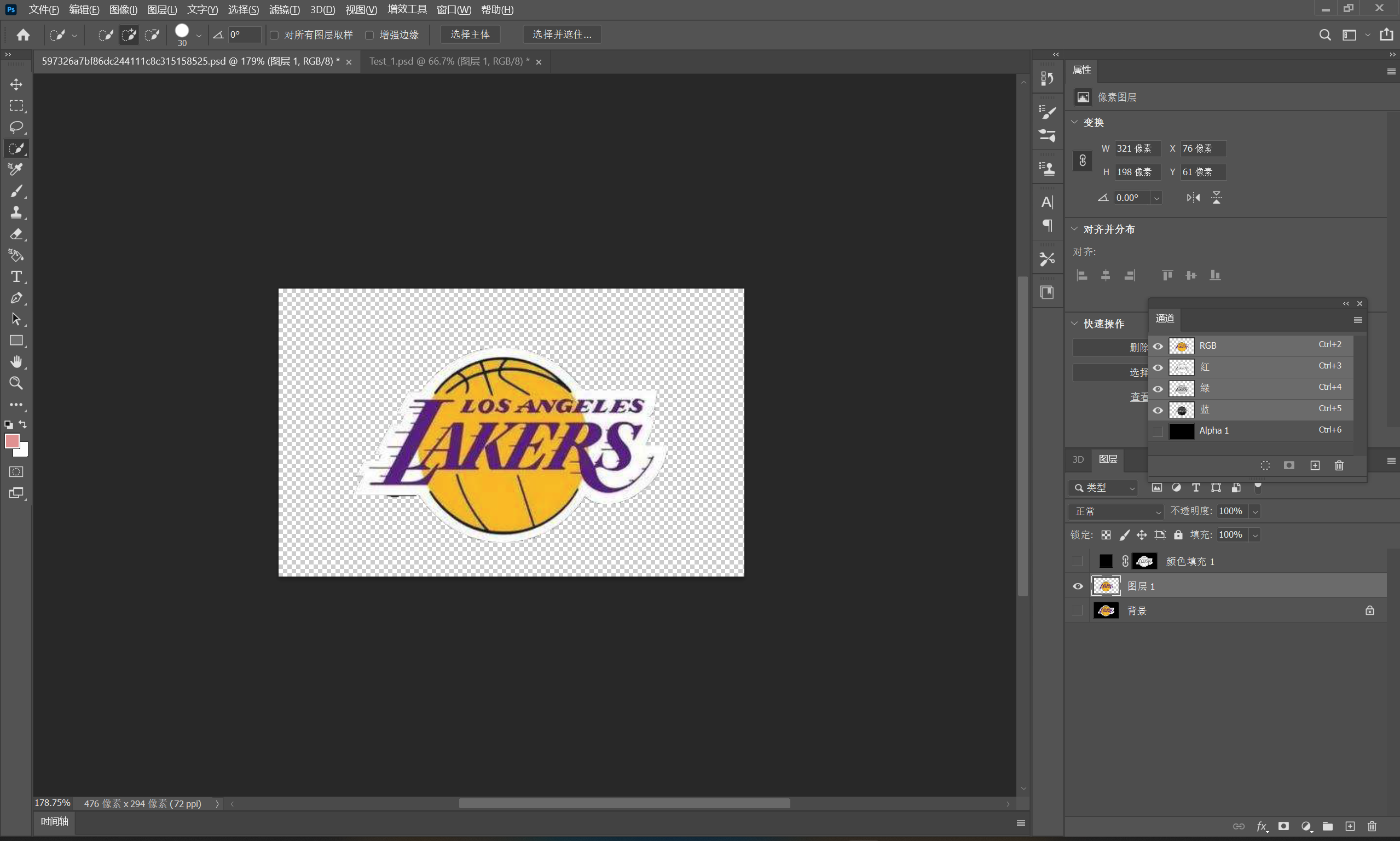1400x841 pixels.
Task: Load channel as selection icon
Action: tap(1265, 465)
